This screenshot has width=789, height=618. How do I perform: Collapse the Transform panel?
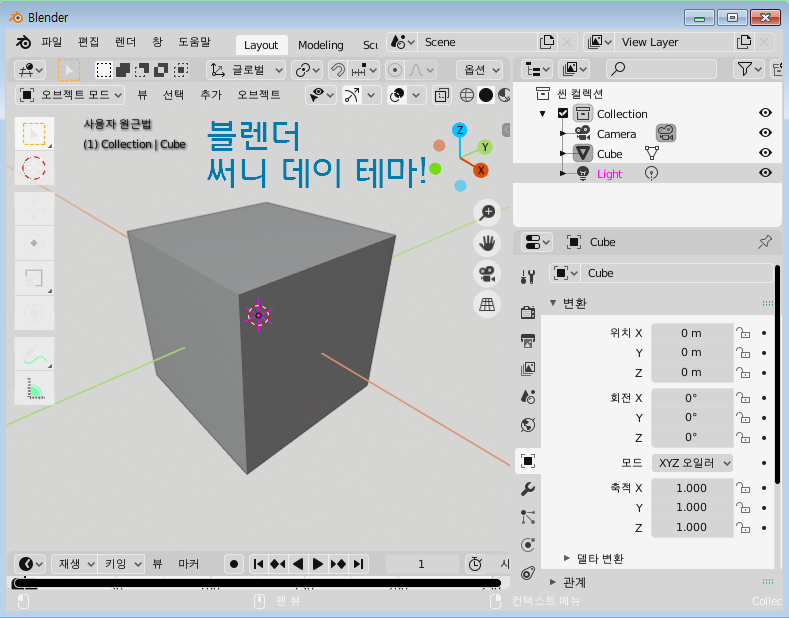pos(553,303)
